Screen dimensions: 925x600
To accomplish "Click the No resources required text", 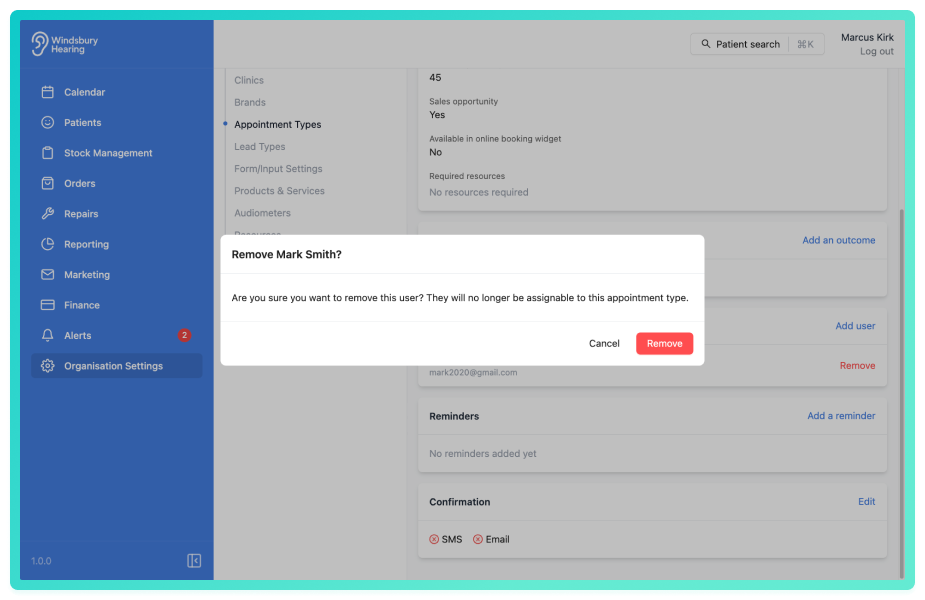I will coord(478,192).
